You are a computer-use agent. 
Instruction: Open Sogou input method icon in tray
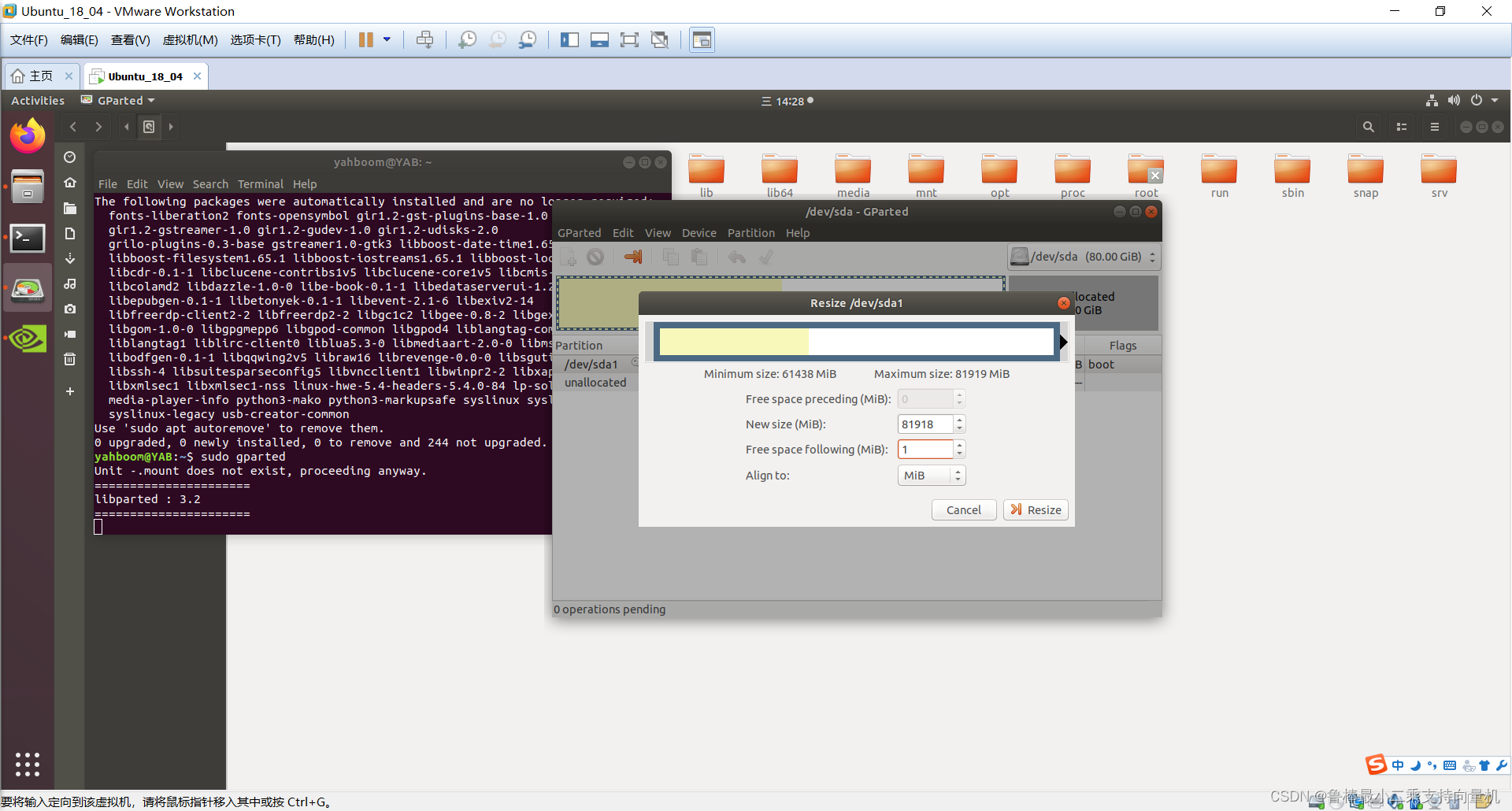1376,765
